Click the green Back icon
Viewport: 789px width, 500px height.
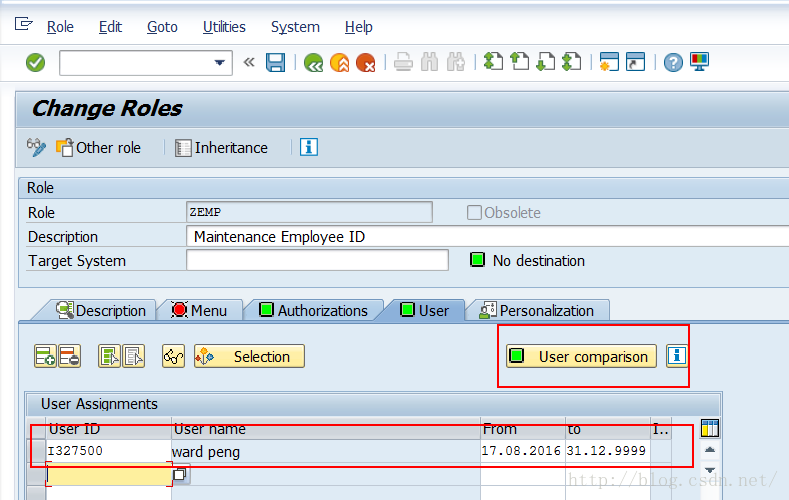(x=313, y=63)
